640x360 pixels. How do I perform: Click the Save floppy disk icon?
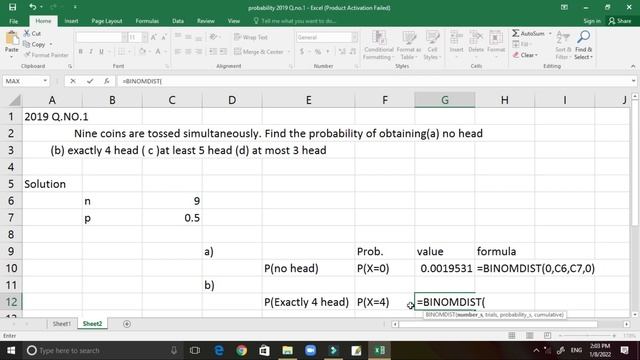tap(13, 7)
